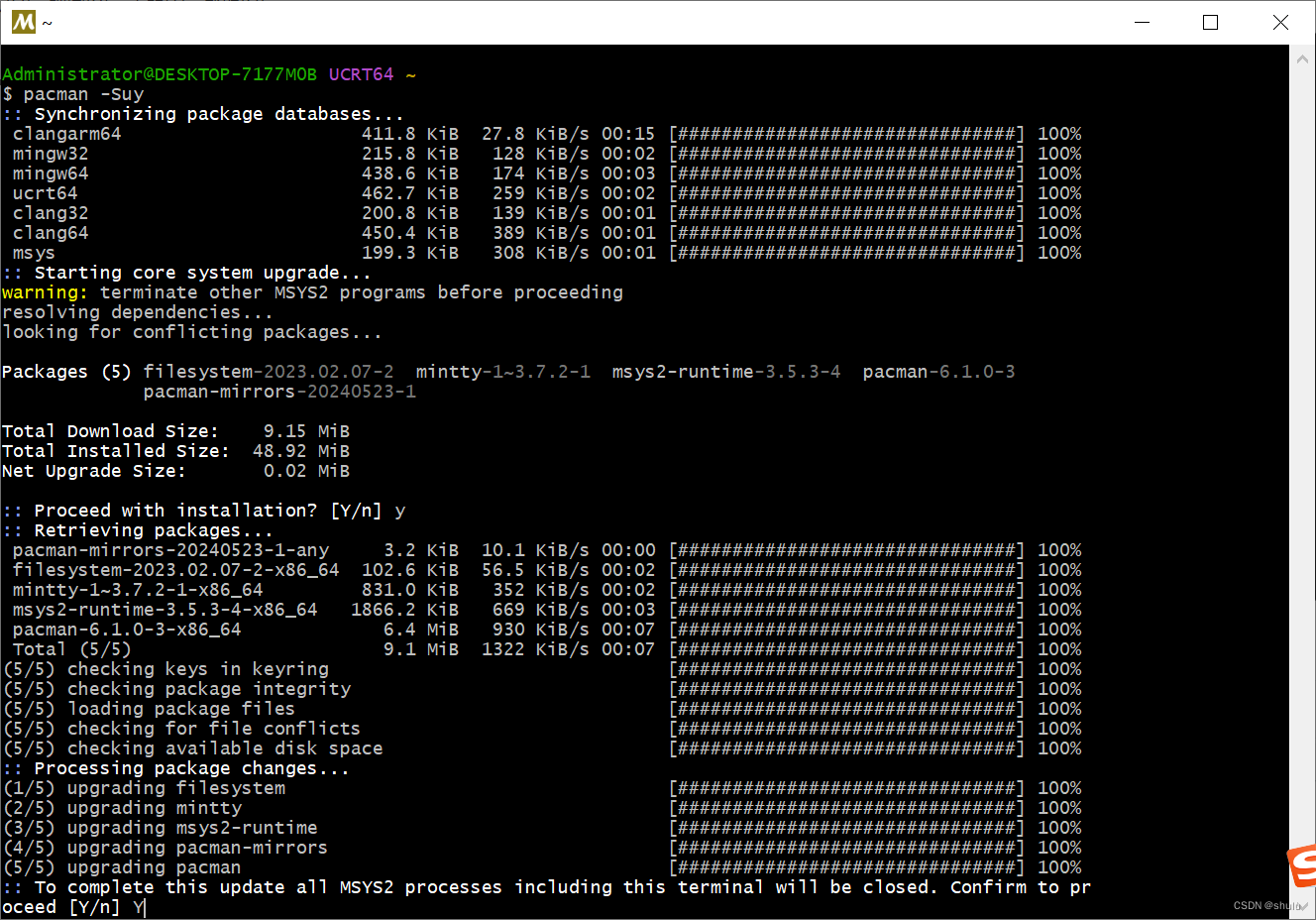The height and width of the screenshot is (920, 1316).
Task: Click 'mintty-1~3.7.2-1' in Packages list
Action: pos(503,372)
